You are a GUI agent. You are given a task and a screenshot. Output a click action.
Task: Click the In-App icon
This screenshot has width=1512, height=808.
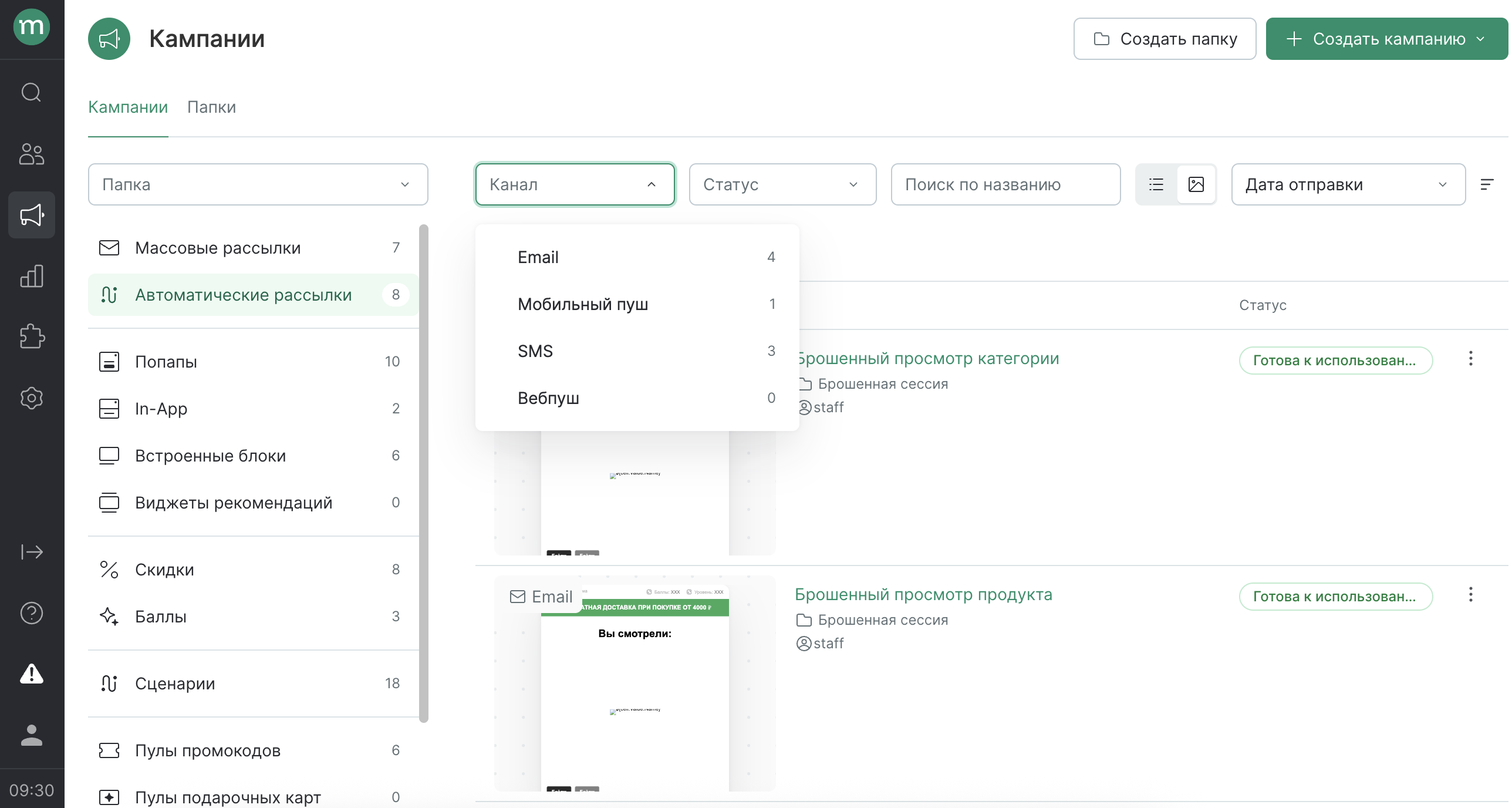tap(109, 409)
